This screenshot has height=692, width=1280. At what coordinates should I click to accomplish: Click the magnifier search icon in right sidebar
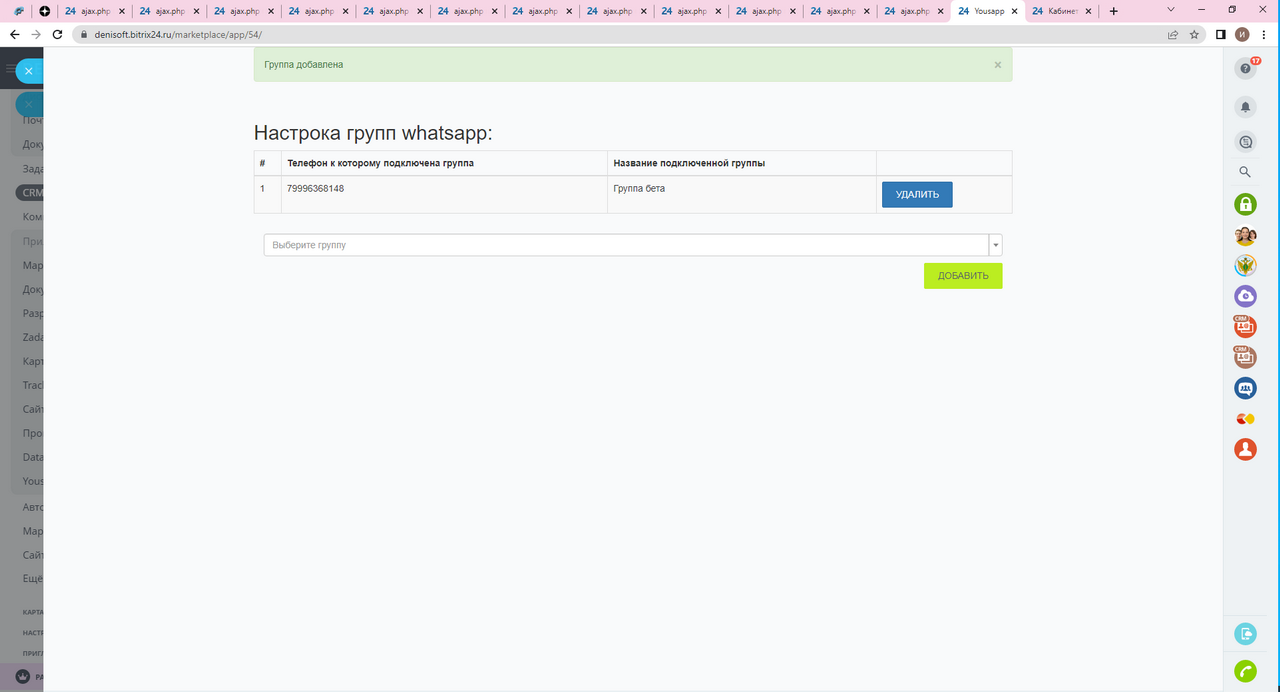[1245, 172]
